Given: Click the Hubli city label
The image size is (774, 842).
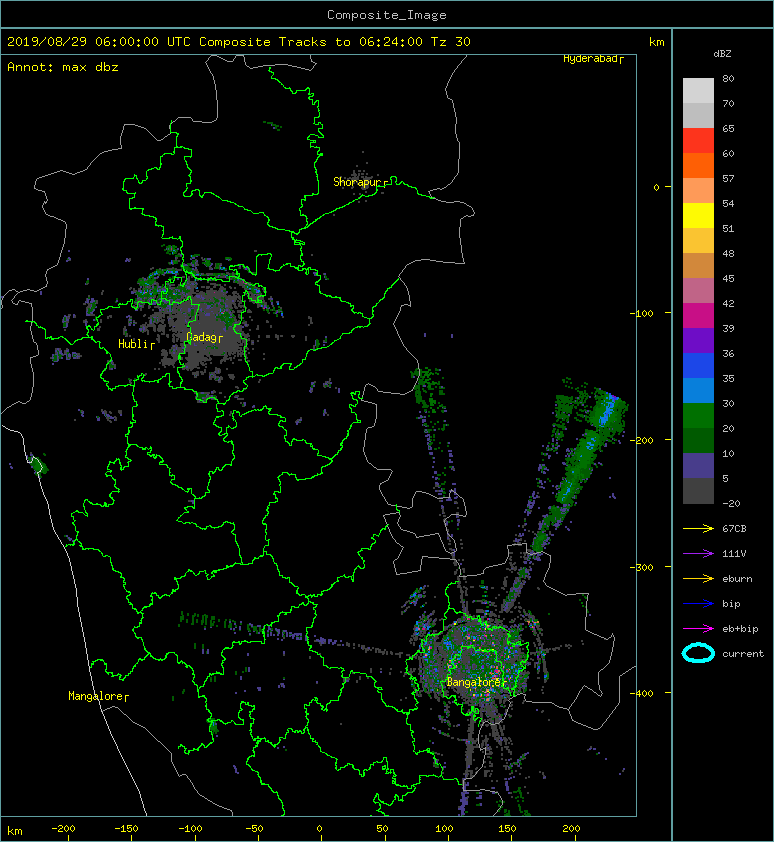Looking at the screenshot, I should [x=136, y=344].
